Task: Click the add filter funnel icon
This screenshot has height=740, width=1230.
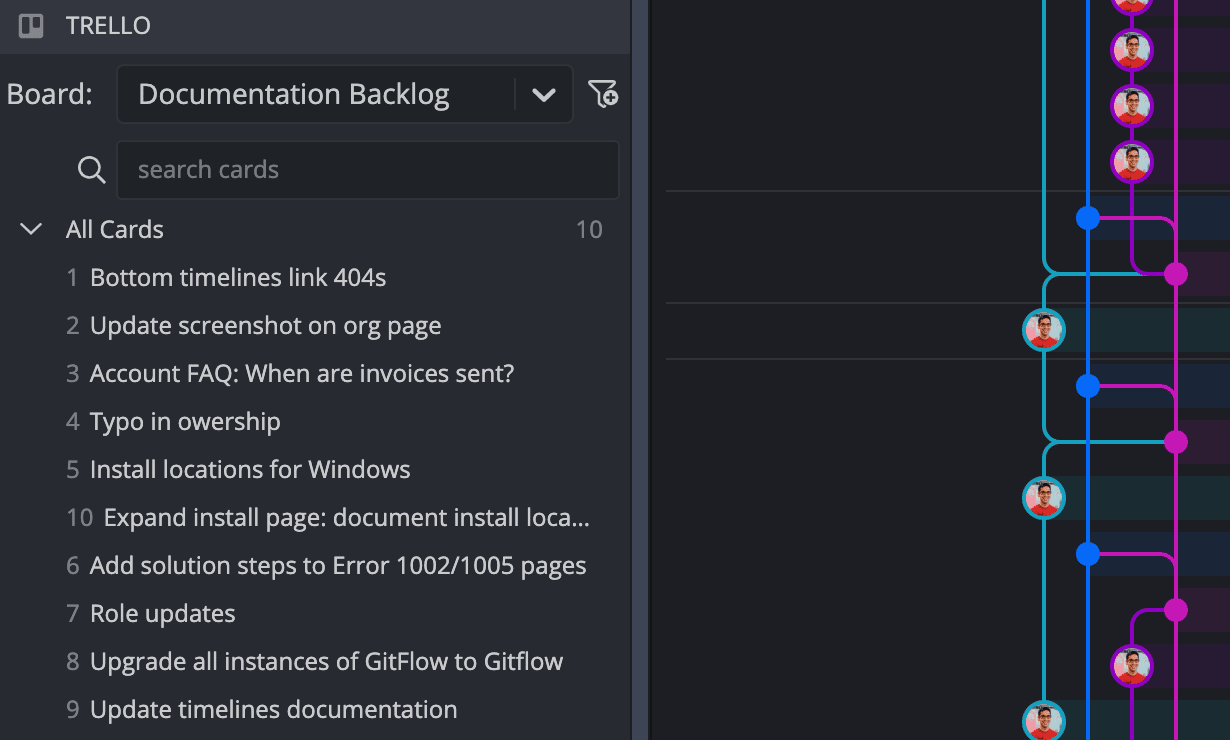Action: pos(603,94)
